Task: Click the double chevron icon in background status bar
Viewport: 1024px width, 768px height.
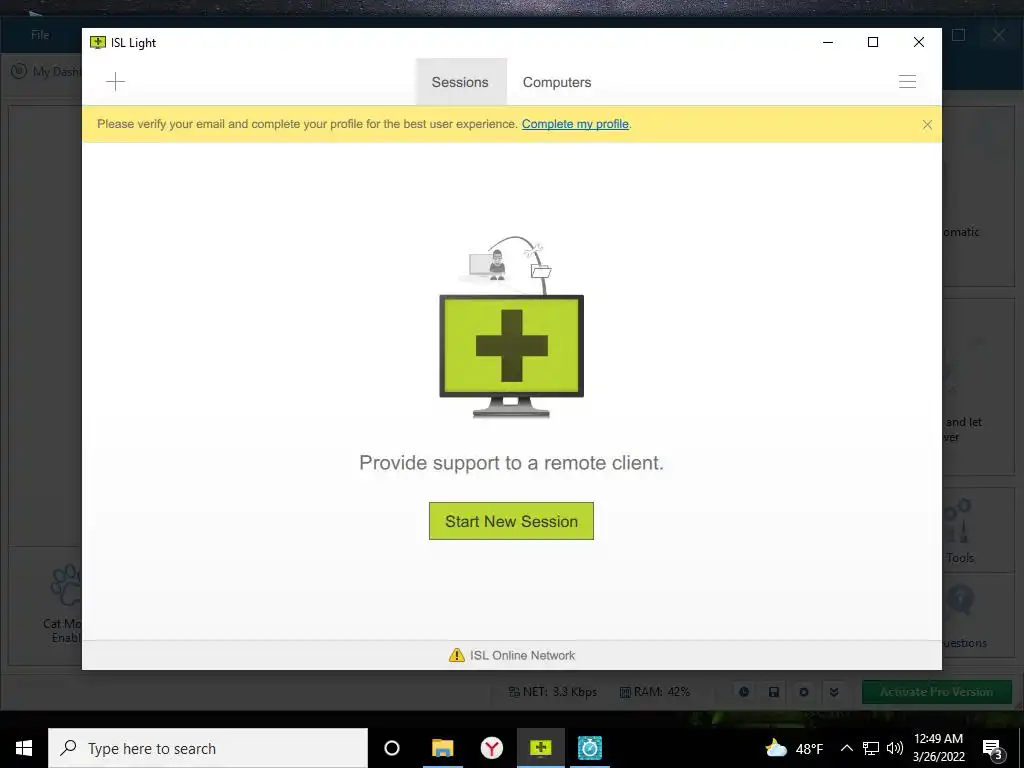Action: click(x=834, y=692)
